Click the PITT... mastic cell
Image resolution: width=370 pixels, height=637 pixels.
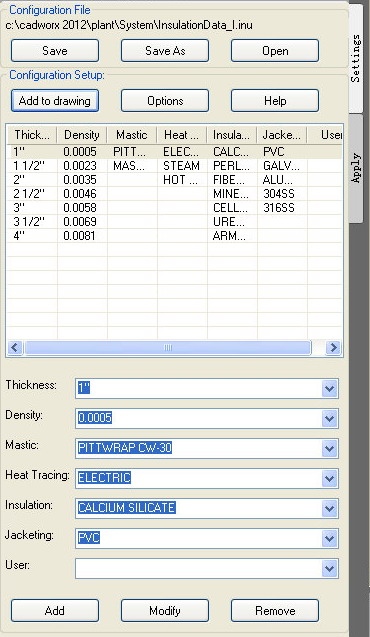tap(131, 152)
